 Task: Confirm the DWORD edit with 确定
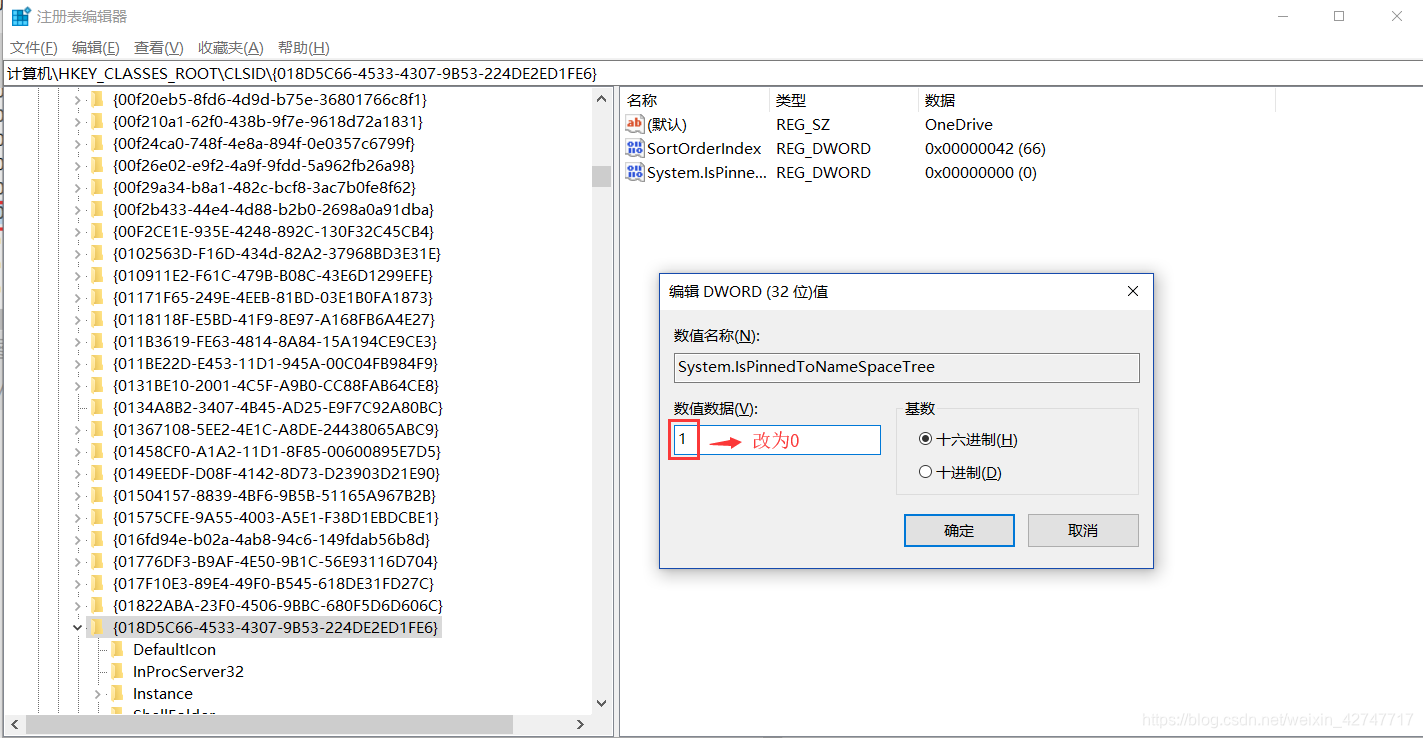pyautogui.click(x=959, y=530)
